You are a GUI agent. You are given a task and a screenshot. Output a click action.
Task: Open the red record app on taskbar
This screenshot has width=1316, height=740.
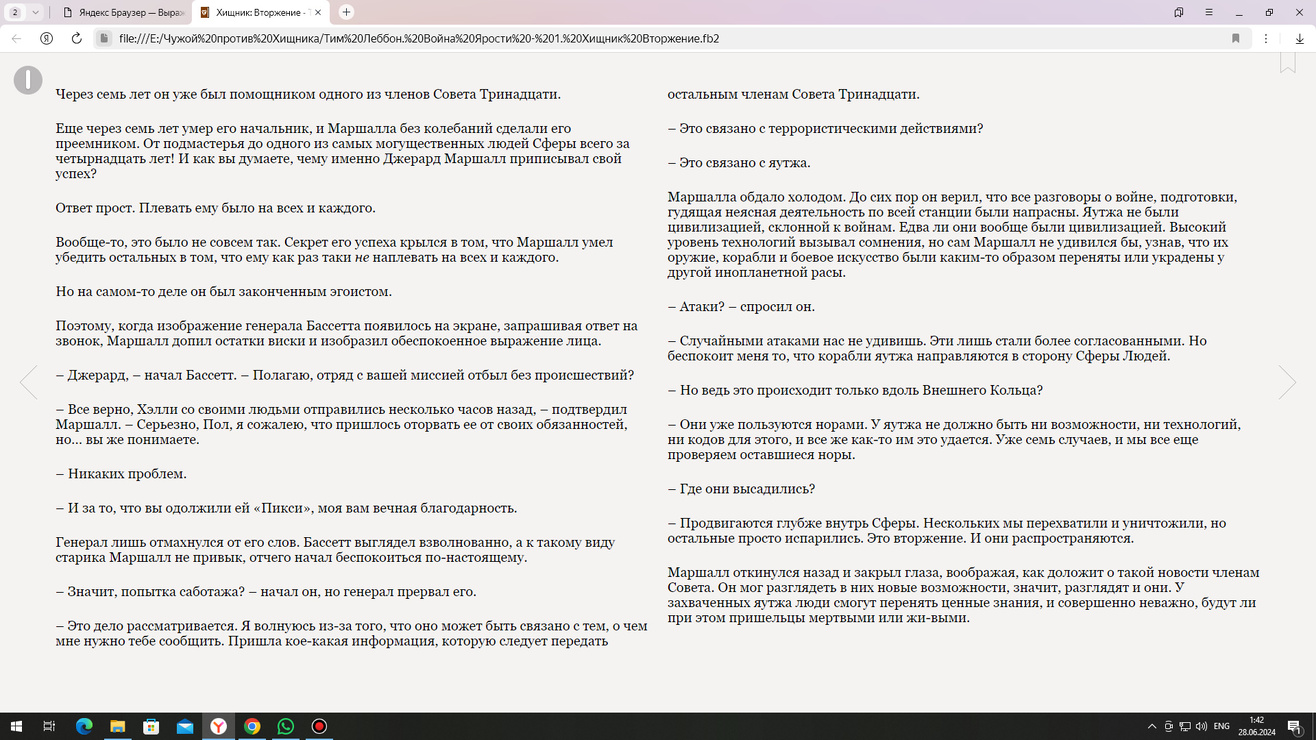tap(320, 726)
